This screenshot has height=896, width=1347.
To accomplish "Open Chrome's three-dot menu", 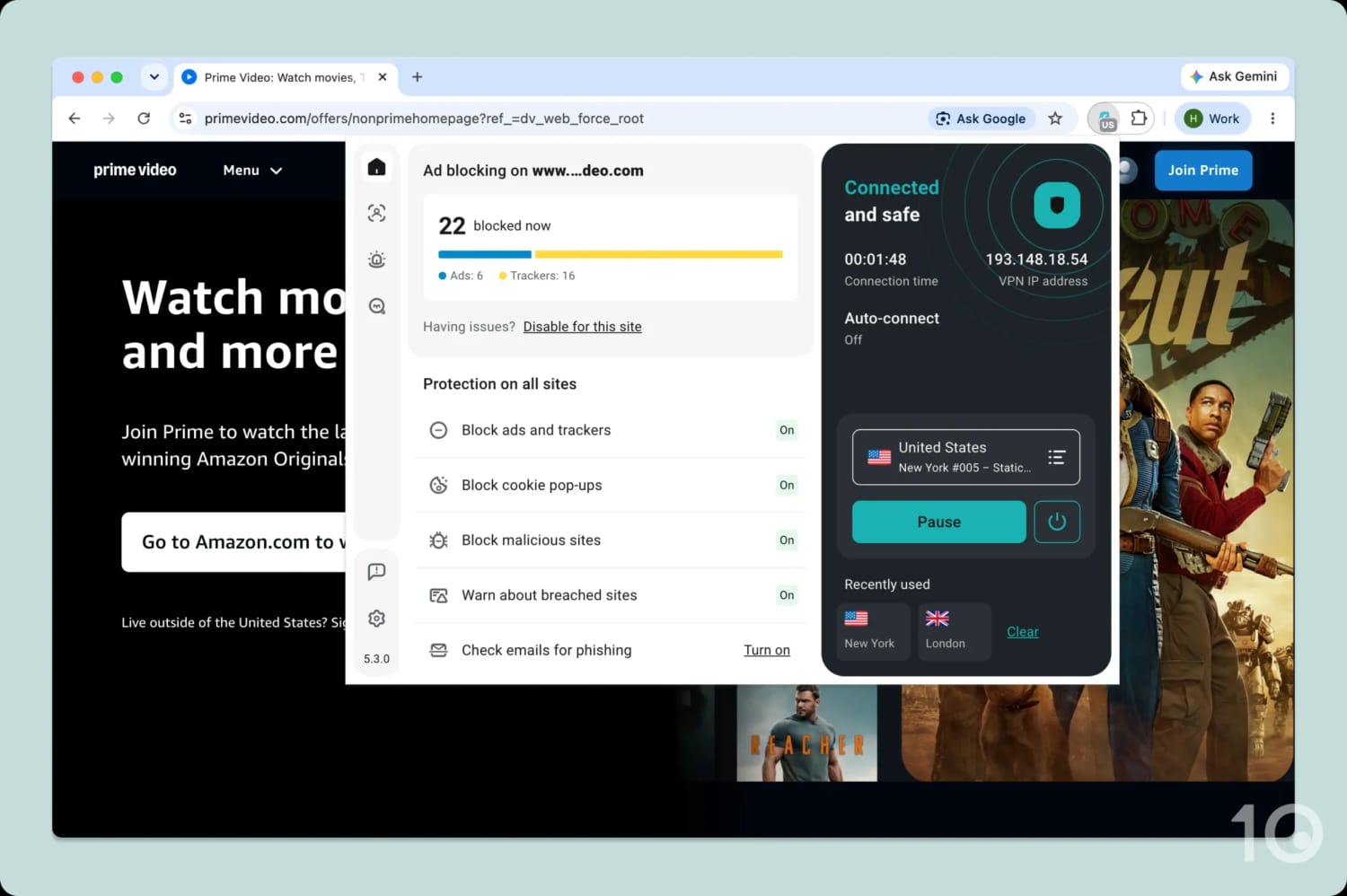I will tap(1272, 119).
